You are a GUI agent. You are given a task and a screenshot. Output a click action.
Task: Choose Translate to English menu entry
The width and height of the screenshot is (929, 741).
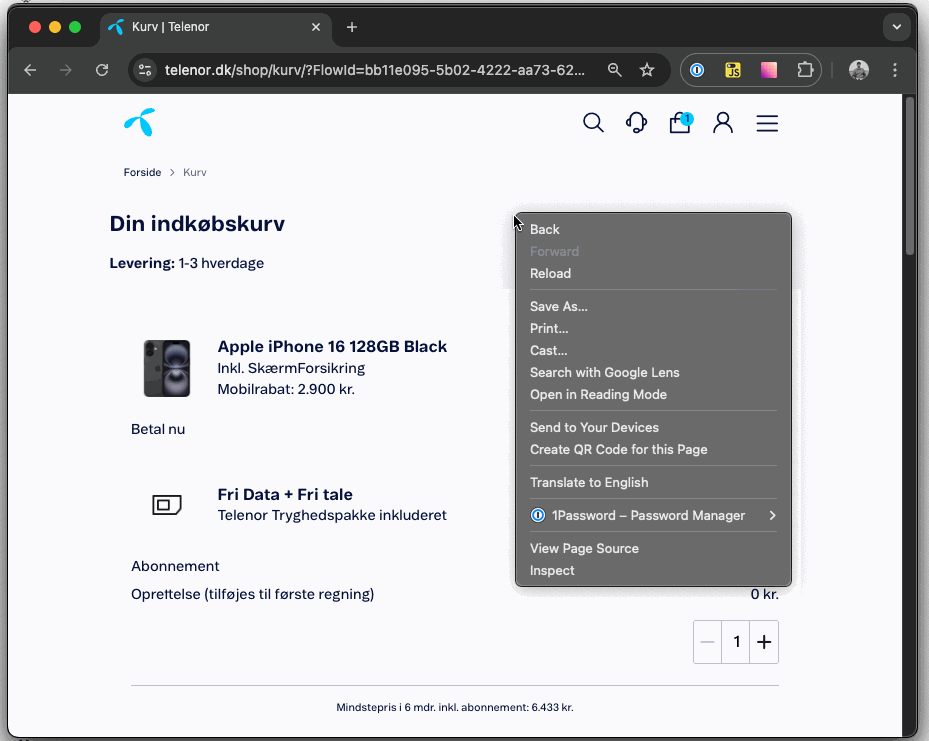click(x=589, y=483)
